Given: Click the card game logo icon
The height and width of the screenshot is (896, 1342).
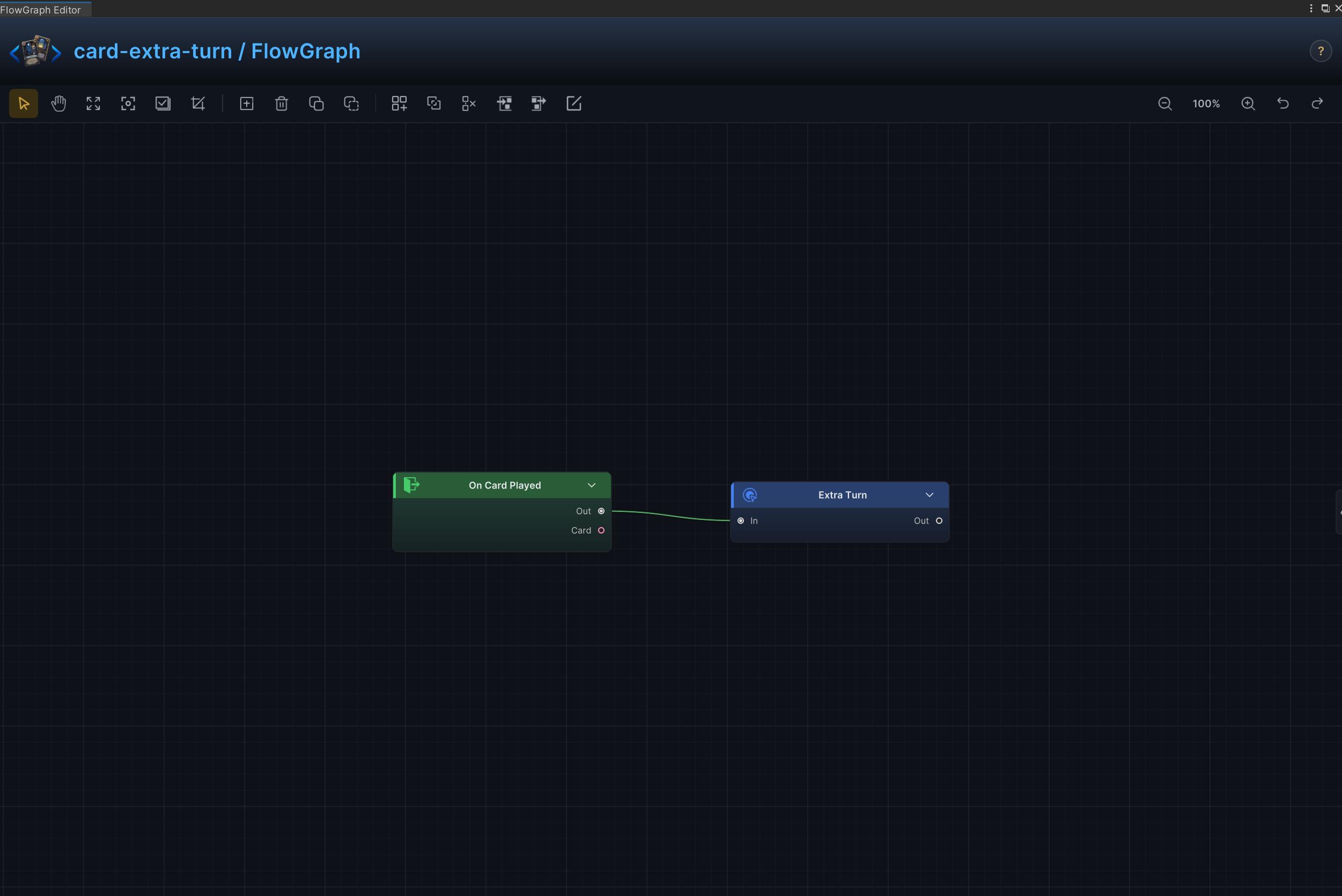Looking at the screenshot, I should [35, 51].
